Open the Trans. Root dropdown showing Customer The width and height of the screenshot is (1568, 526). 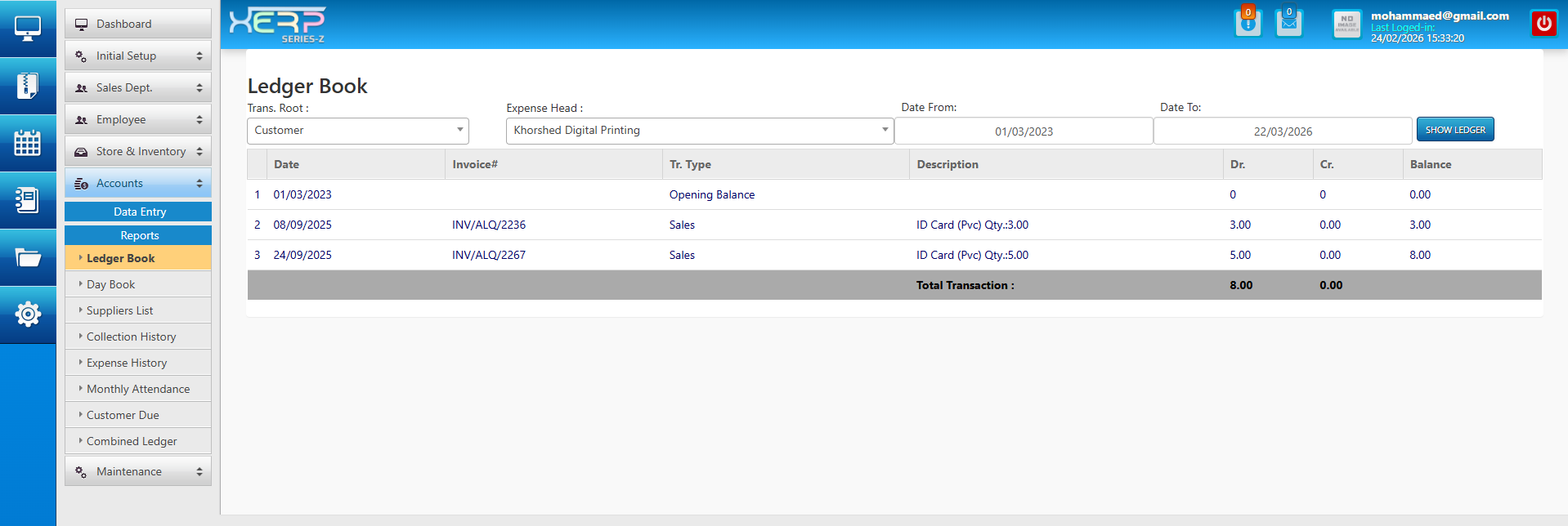coord(357,131)
